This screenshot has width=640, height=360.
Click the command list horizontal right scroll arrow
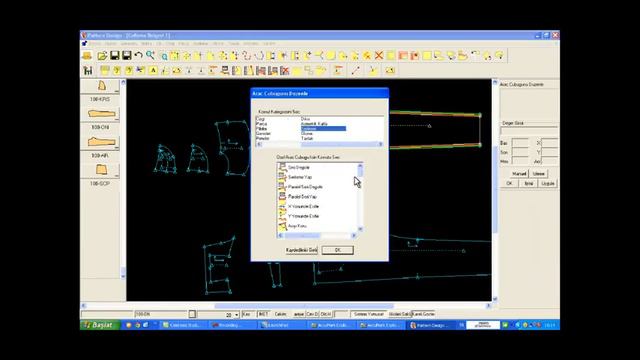coord(354,236)
